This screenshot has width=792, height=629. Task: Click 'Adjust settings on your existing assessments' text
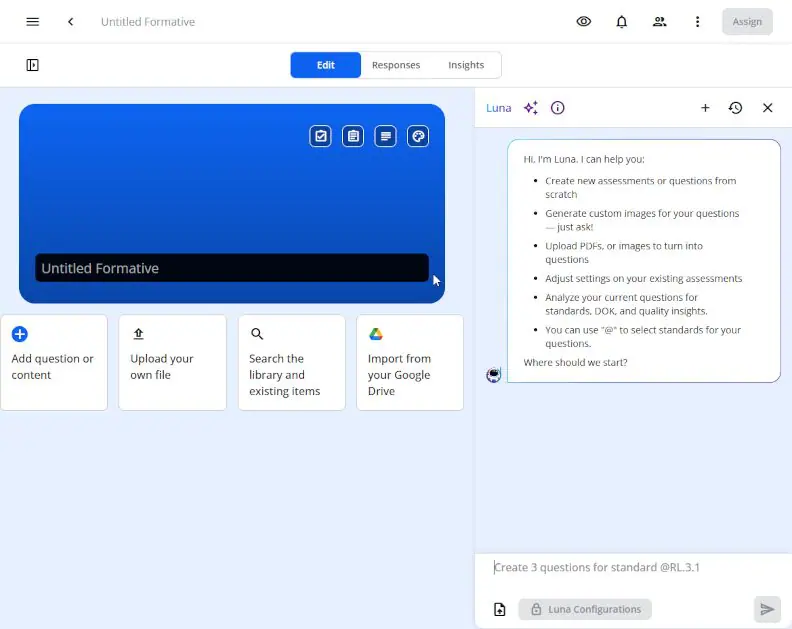(644, 278)
